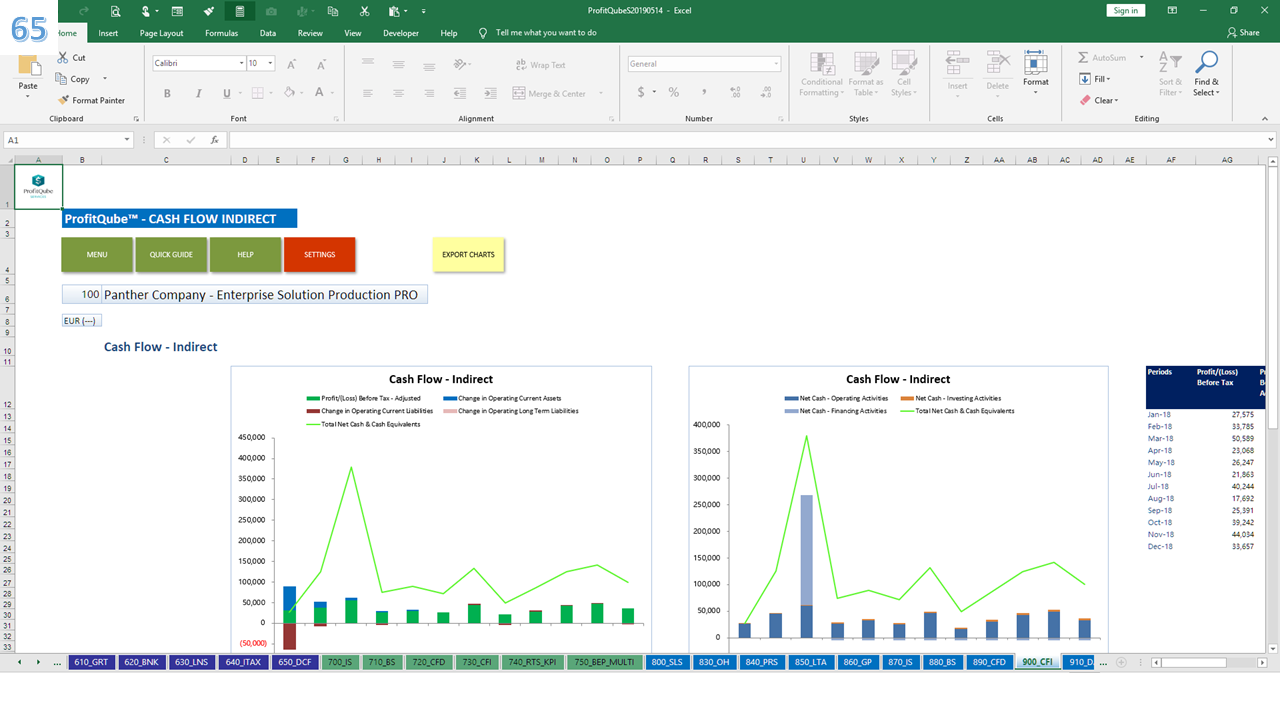Click the Tell me what you want search

[546, 33]
